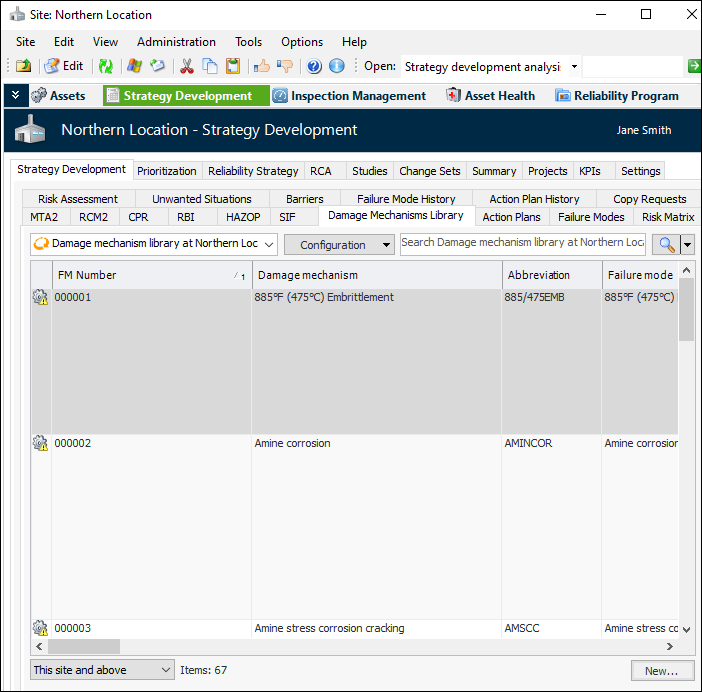The width and height of the screenshot is (702, 692).
Task: Click the Edit toolbar button
Action: coord(64,66)
